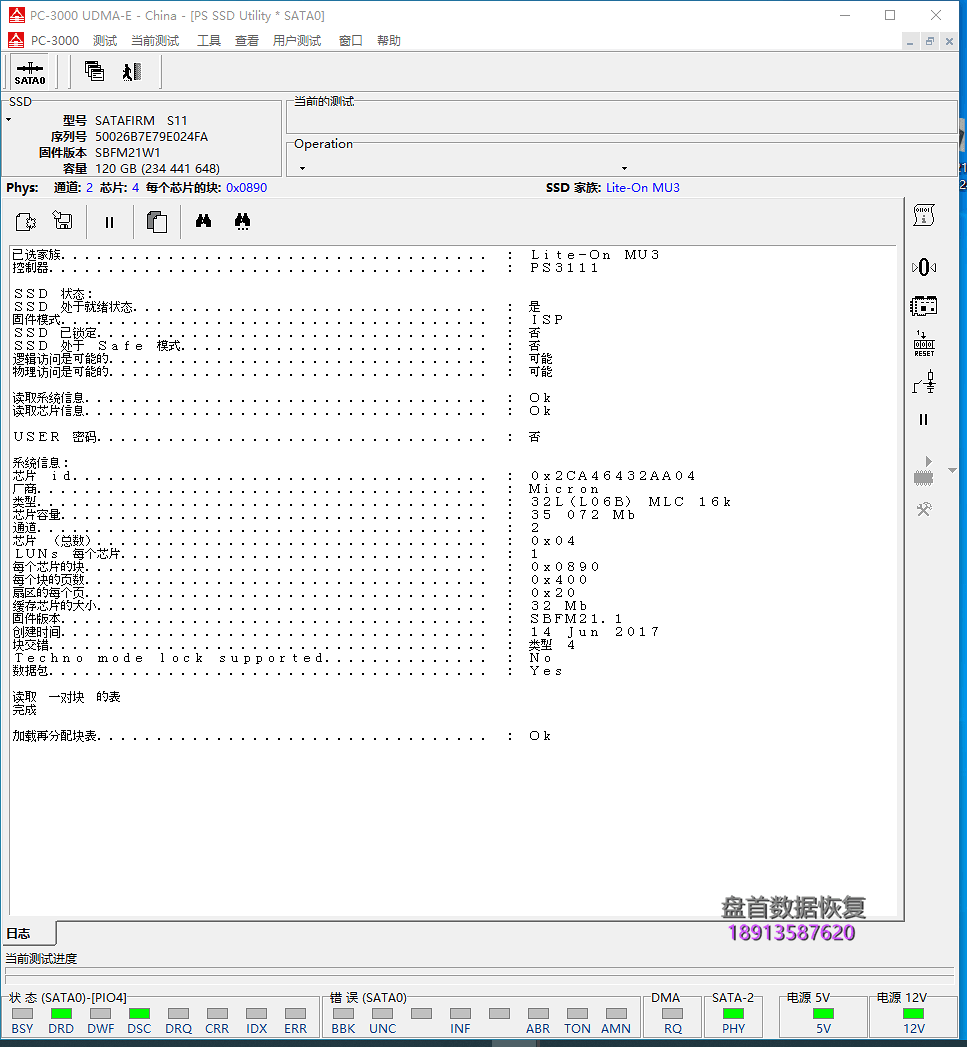Click the power switch schematic icon

924,383
